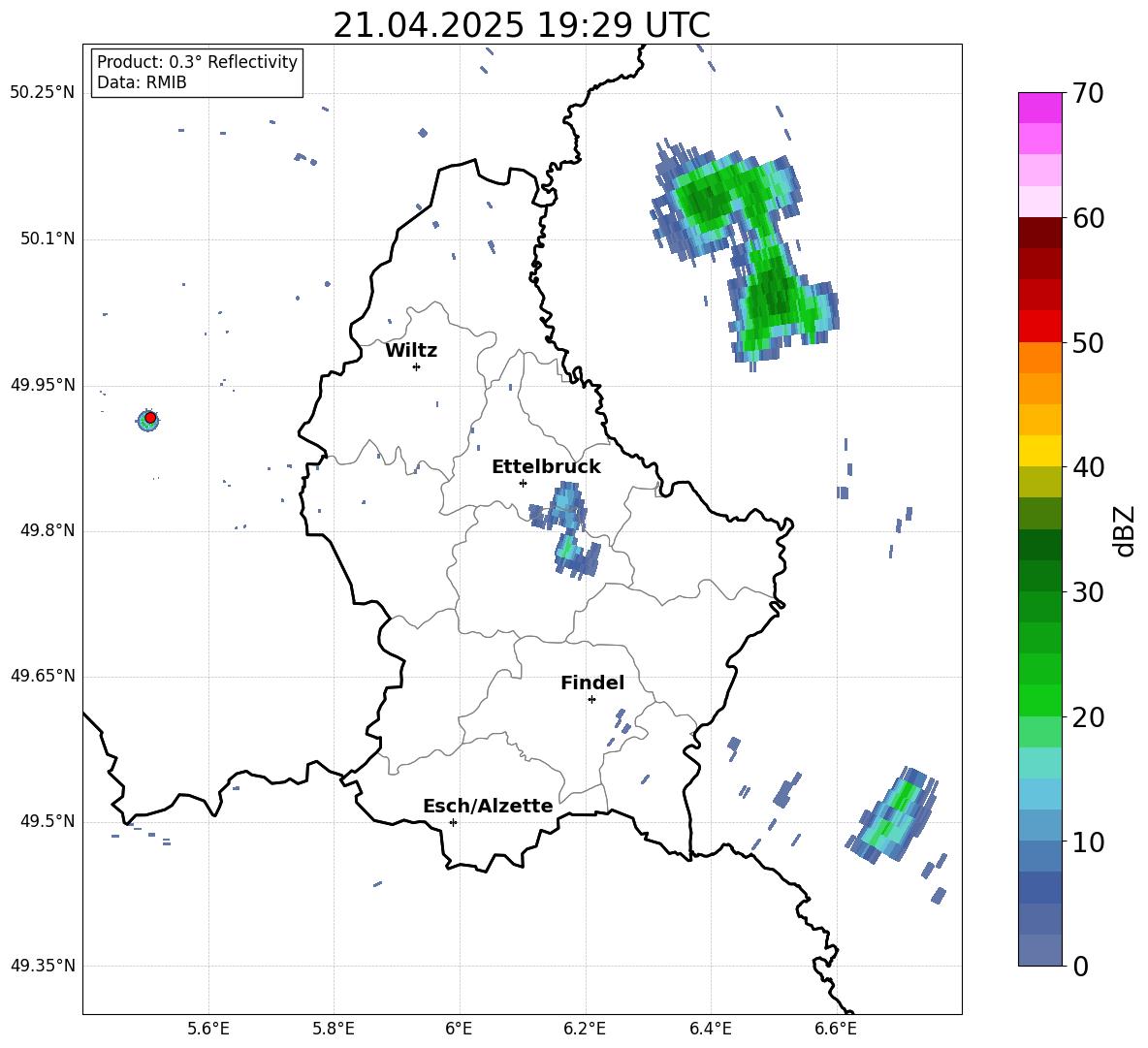Click the colorbar value 70 label
This screenshot has width=1148, height=1048.
click(1088, 94)
